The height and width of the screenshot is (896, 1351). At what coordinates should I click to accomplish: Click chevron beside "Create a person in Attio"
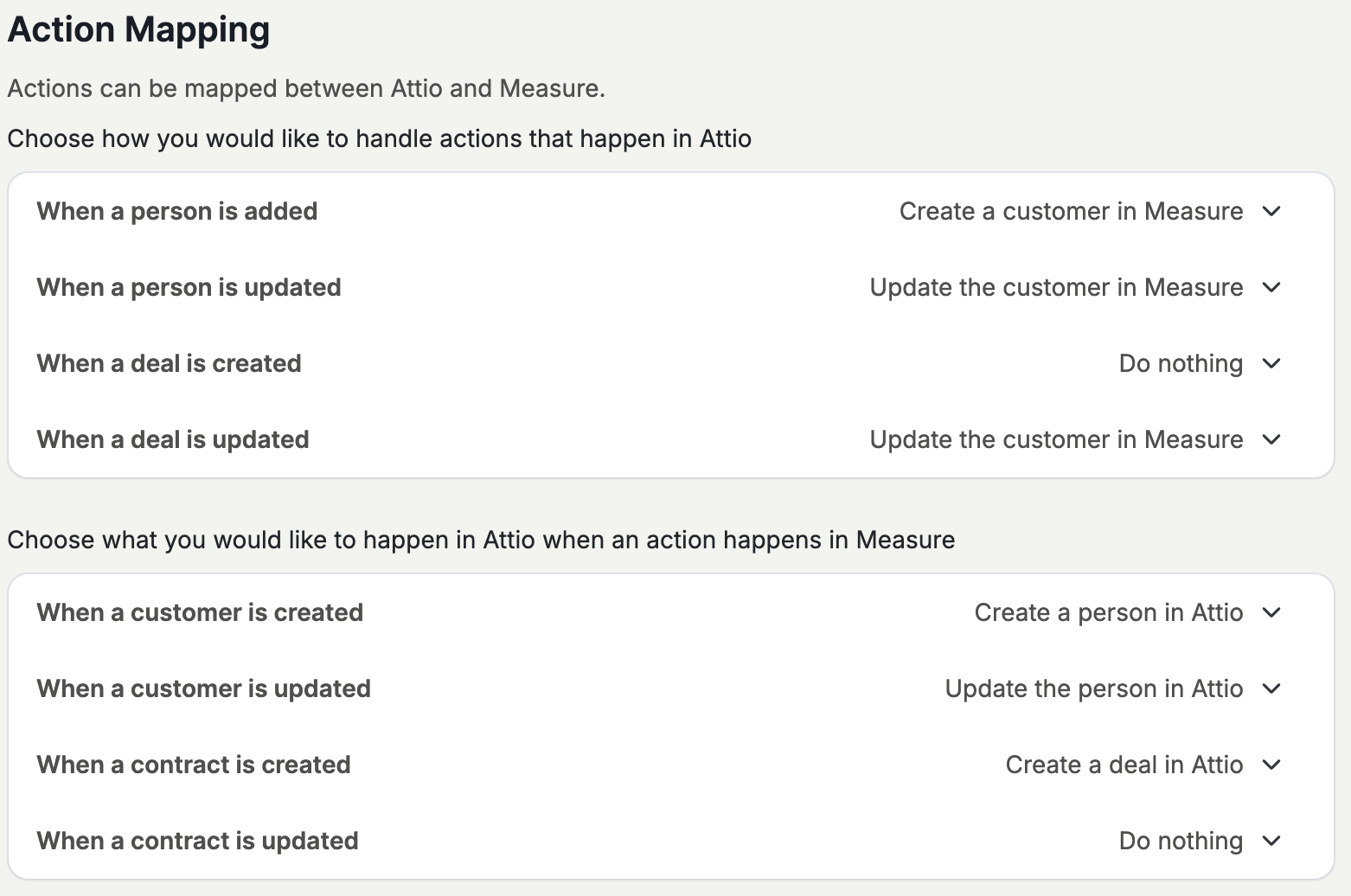pos(1271,613)
